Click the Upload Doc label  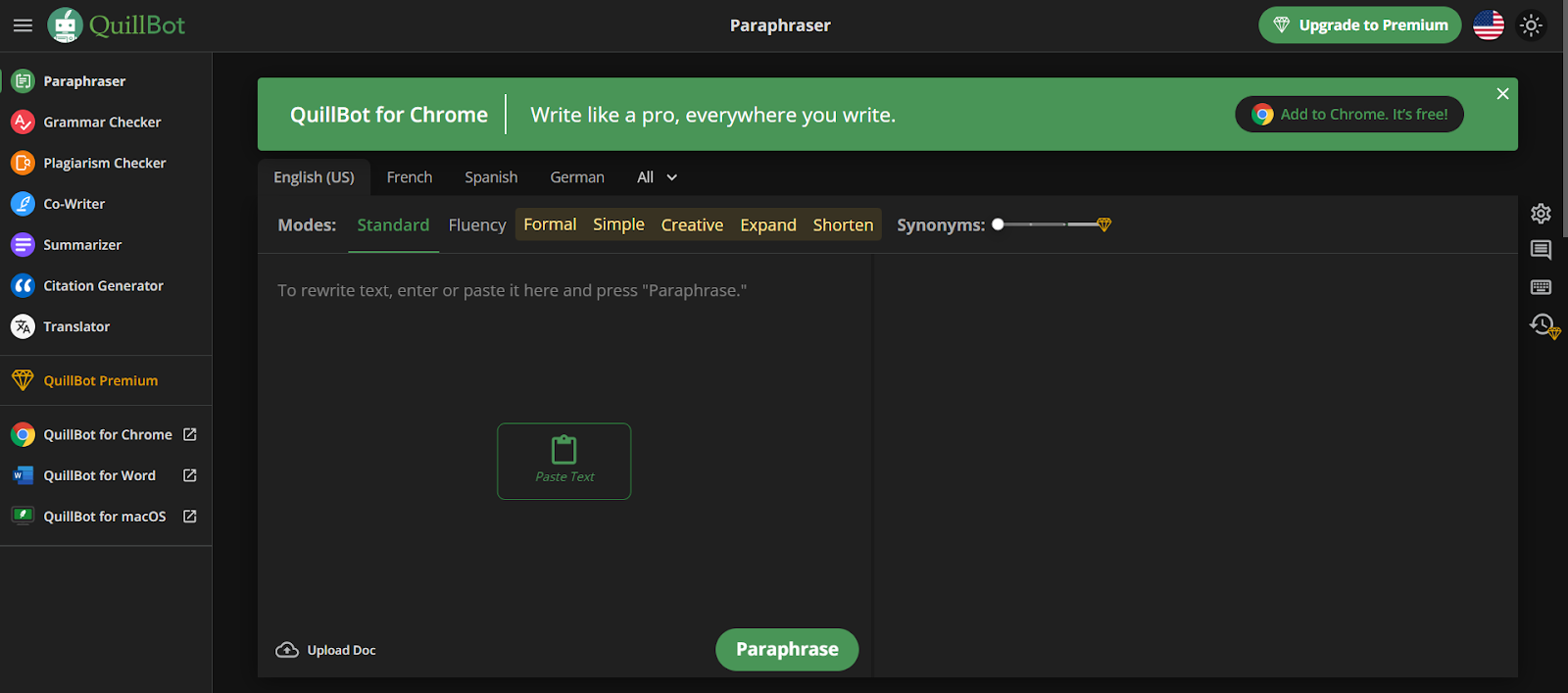coord(341,650)
